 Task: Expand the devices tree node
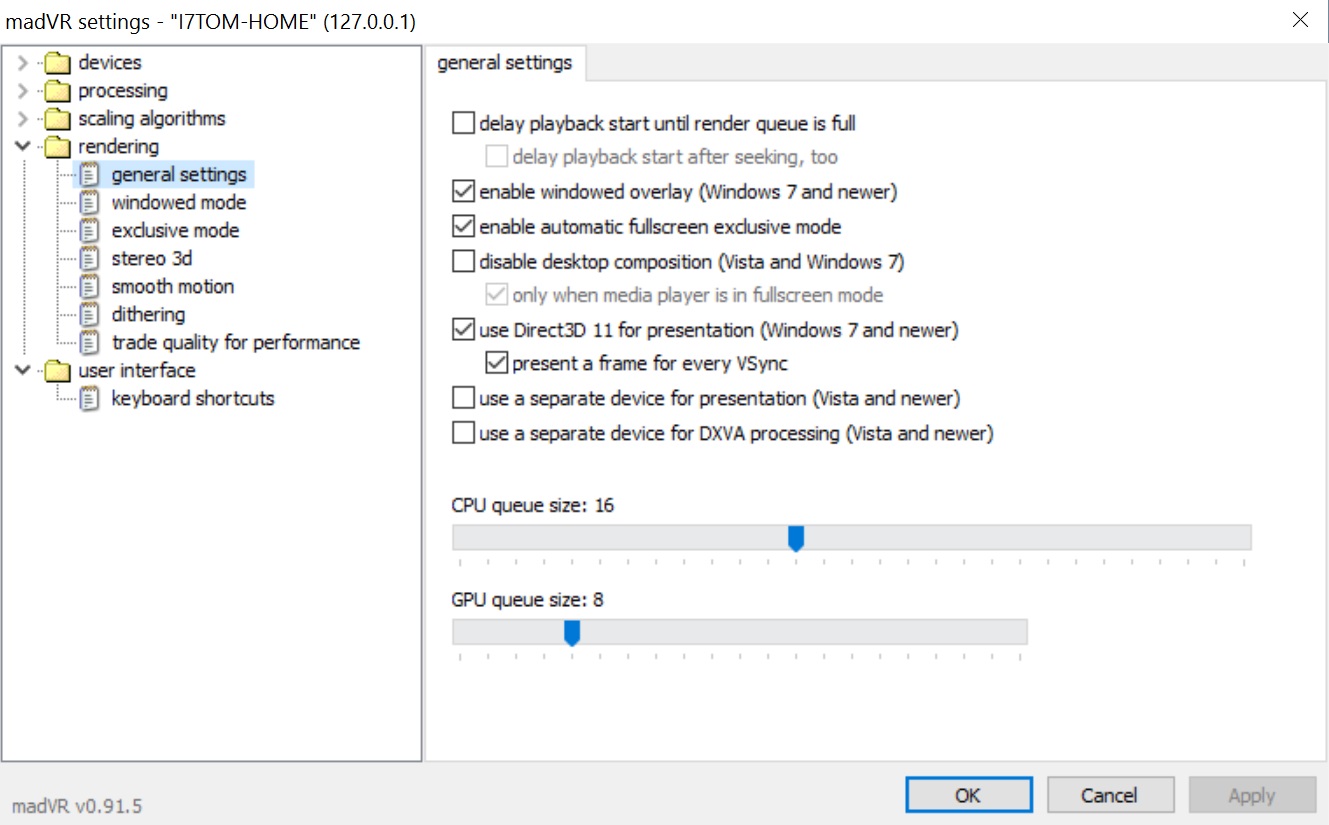click(x=24, y=63)
